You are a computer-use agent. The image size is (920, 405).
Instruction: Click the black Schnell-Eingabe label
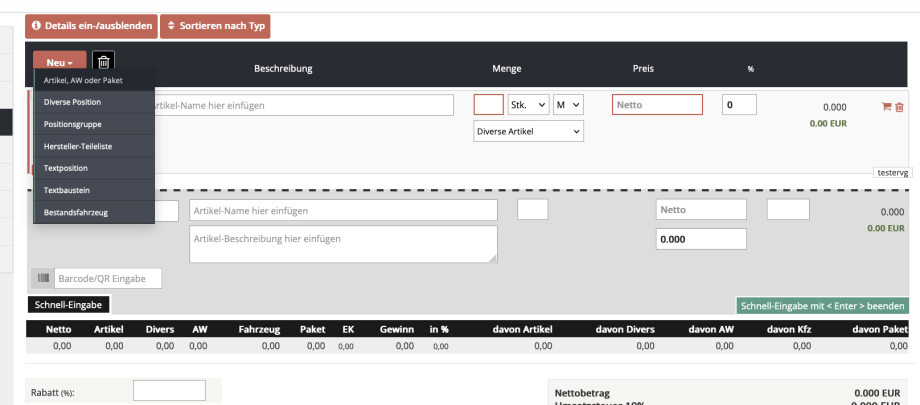(x=69, y=305)
